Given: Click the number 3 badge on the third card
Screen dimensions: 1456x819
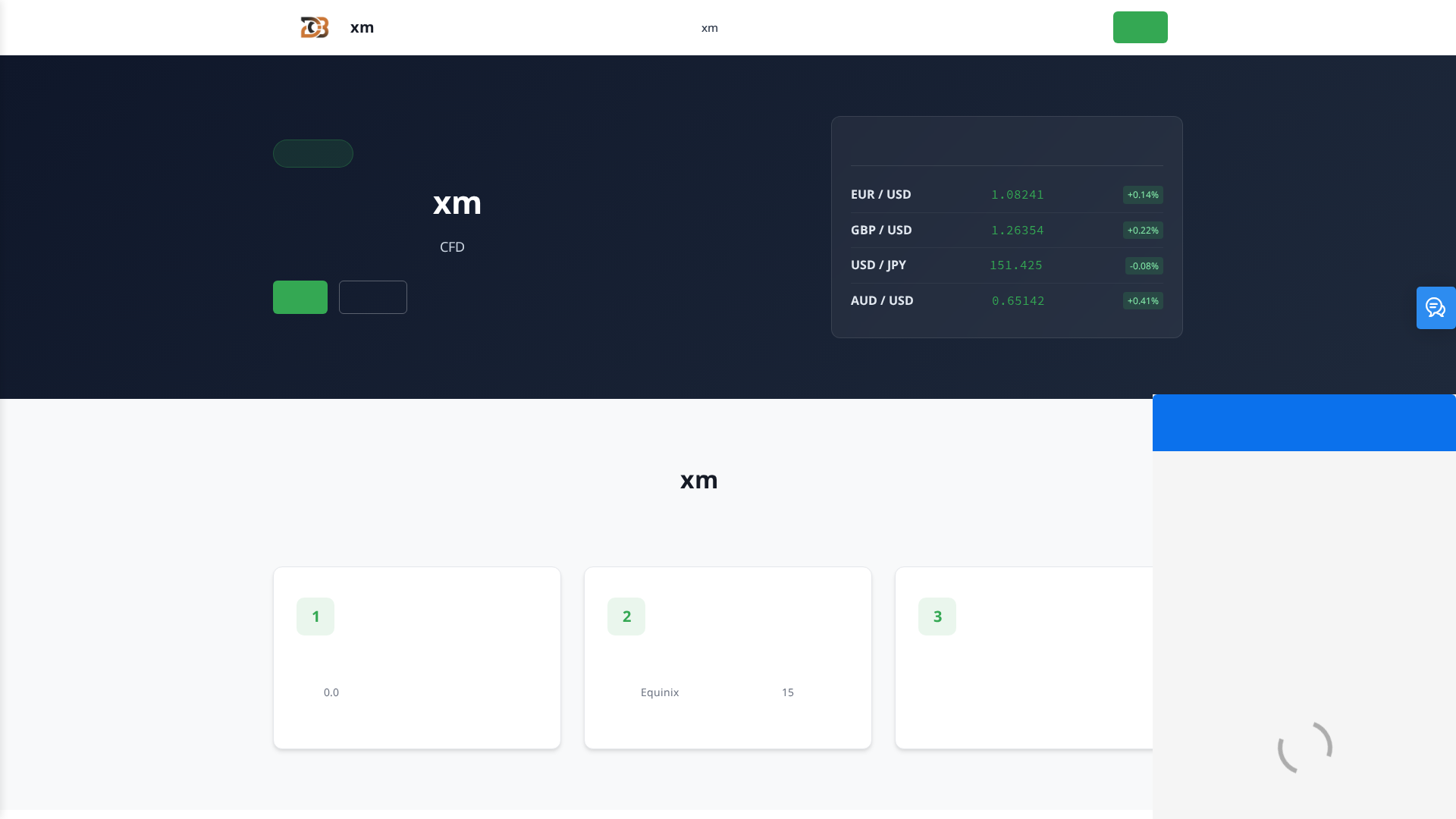Looking at the screenshot, I should (x=937, y=617).
